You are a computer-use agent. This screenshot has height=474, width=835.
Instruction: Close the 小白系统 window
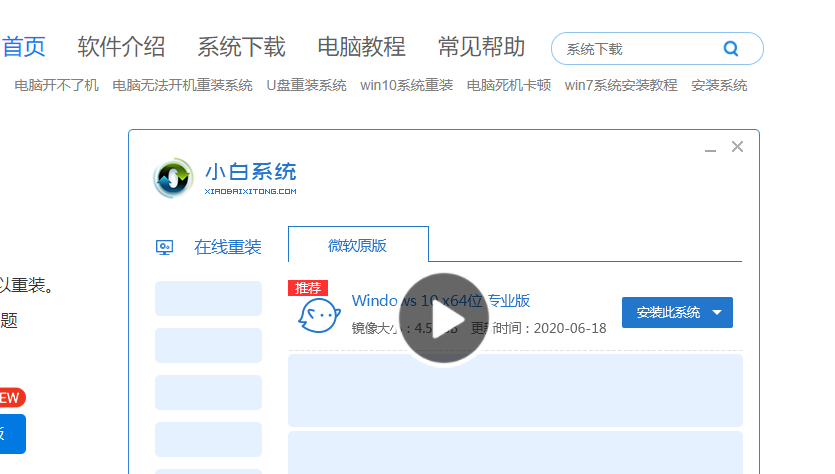pos(738,147)
